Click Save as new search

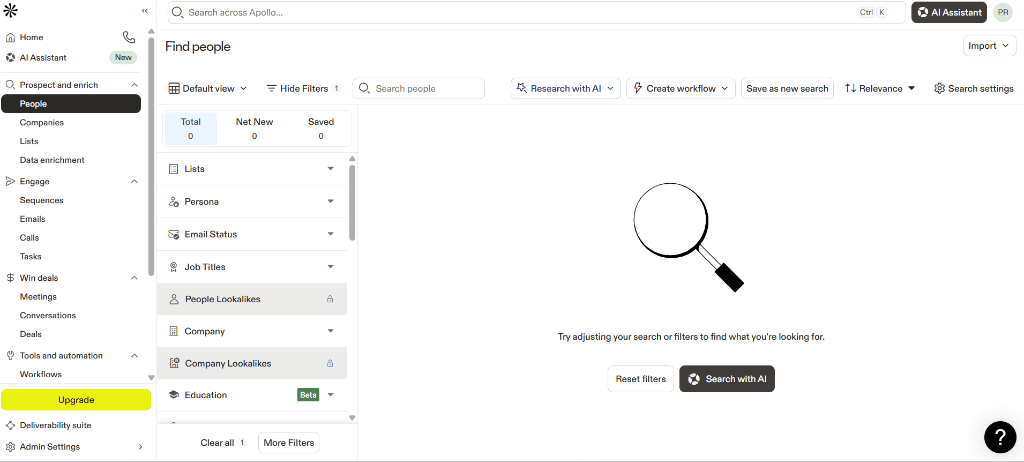pos(787,88)
